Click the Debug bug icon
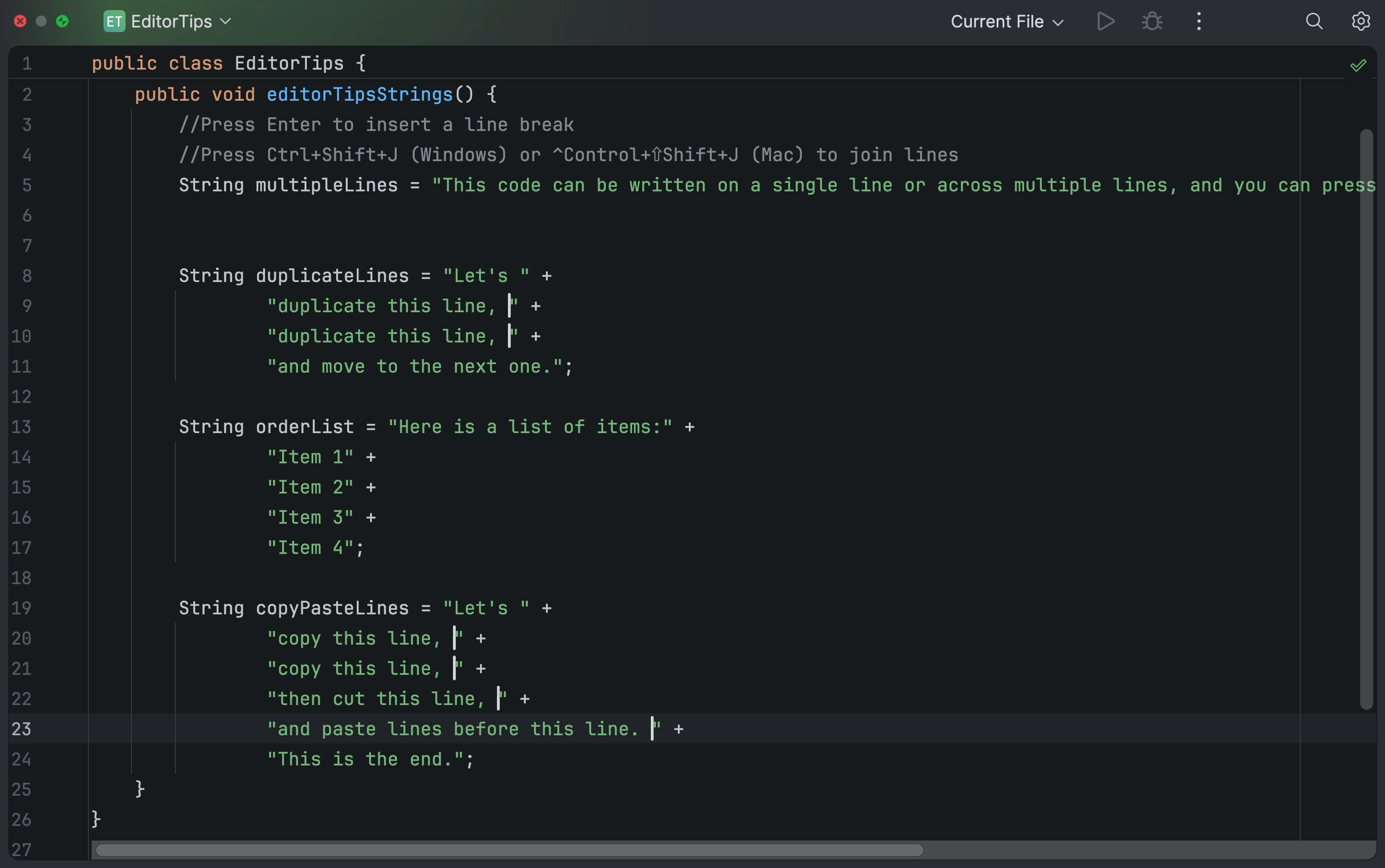 (x=1152, y=22)
